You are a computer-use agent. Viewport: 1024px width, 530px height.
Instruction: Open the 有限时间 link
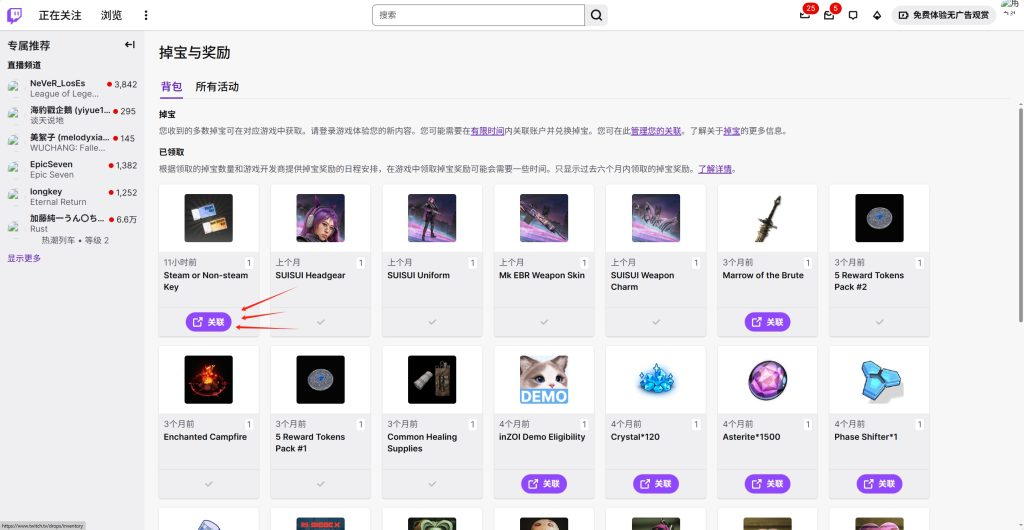click(x=487, y=131)
